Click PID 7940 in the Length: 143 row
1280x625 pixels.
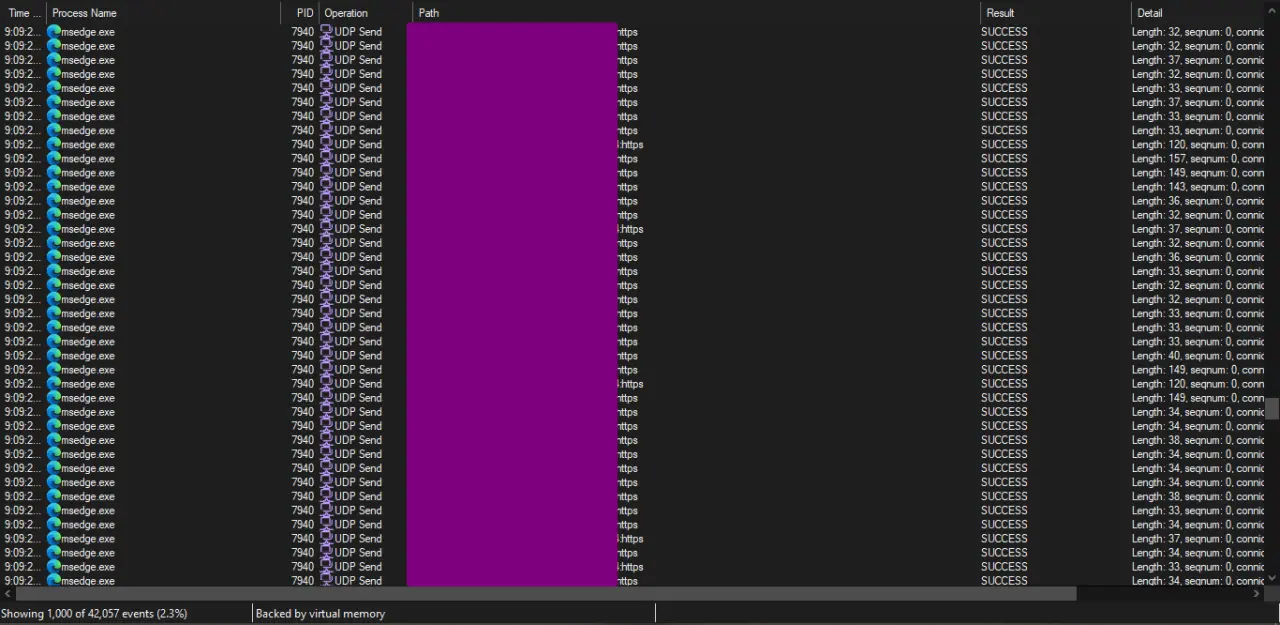pyautogui.click(x=303, y=186)
